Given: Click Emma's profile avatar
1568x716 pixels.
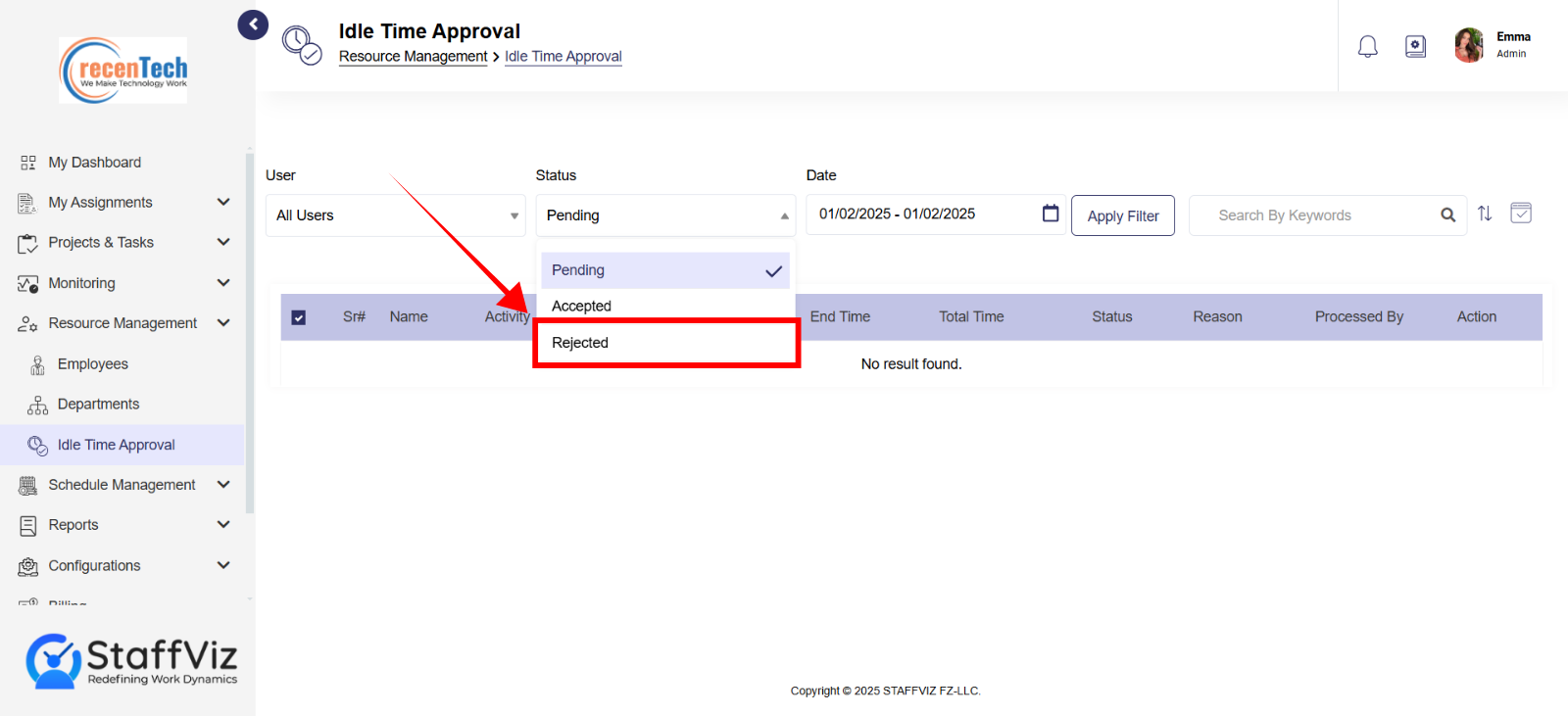Looking at the screenshot, I should click(1469, 45).
